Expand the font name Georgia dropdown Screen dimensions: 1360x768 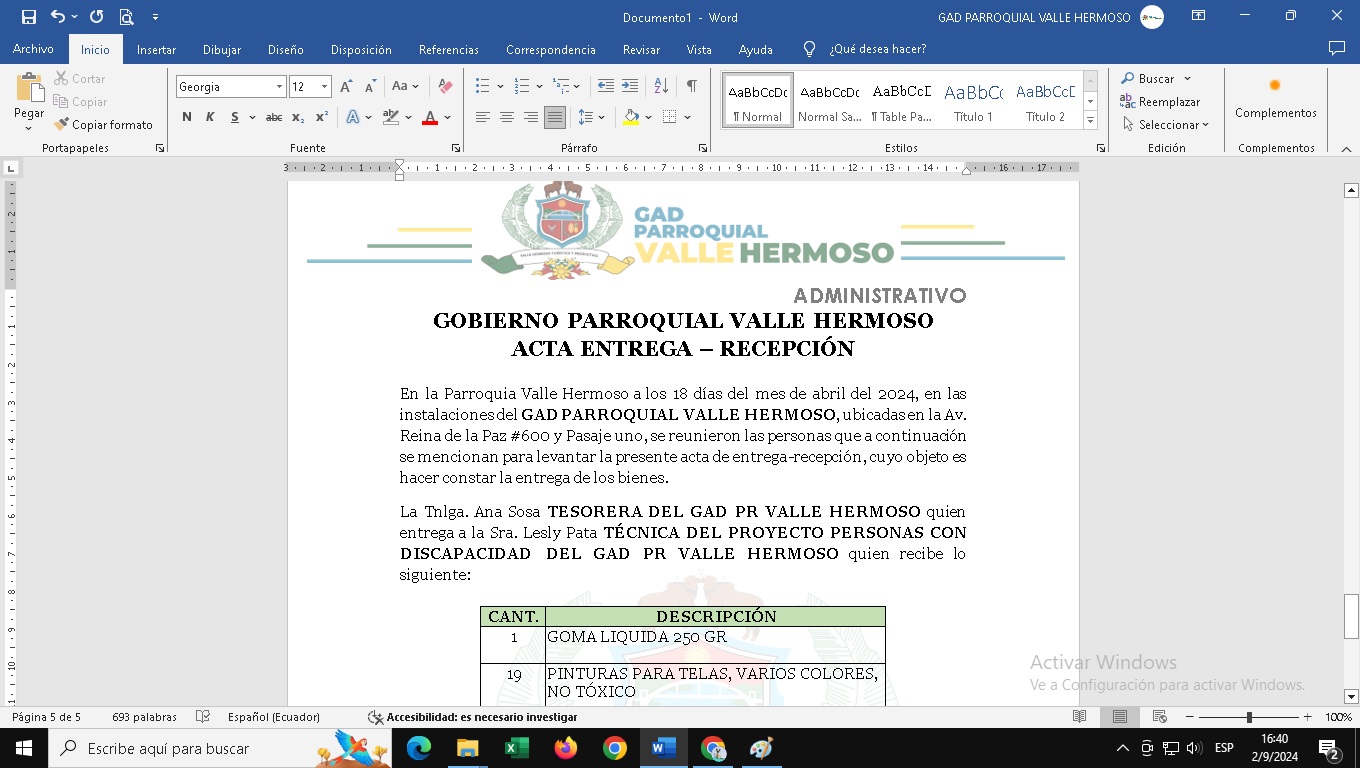(279, 87)
